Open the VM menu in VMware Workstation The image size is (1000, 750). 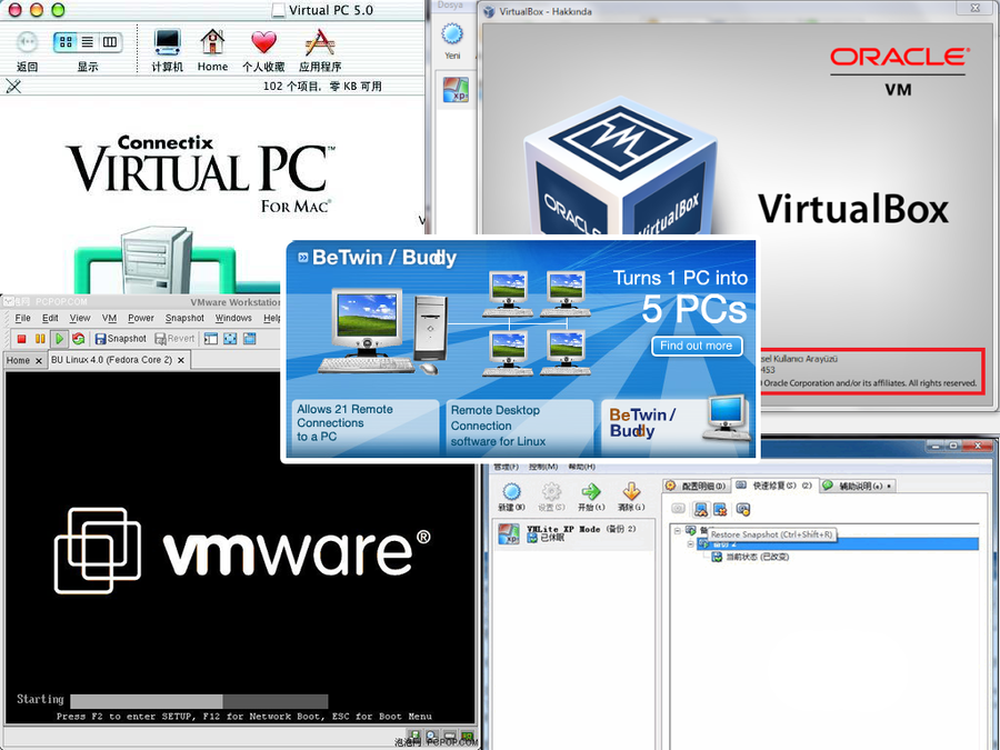[109, 318]
